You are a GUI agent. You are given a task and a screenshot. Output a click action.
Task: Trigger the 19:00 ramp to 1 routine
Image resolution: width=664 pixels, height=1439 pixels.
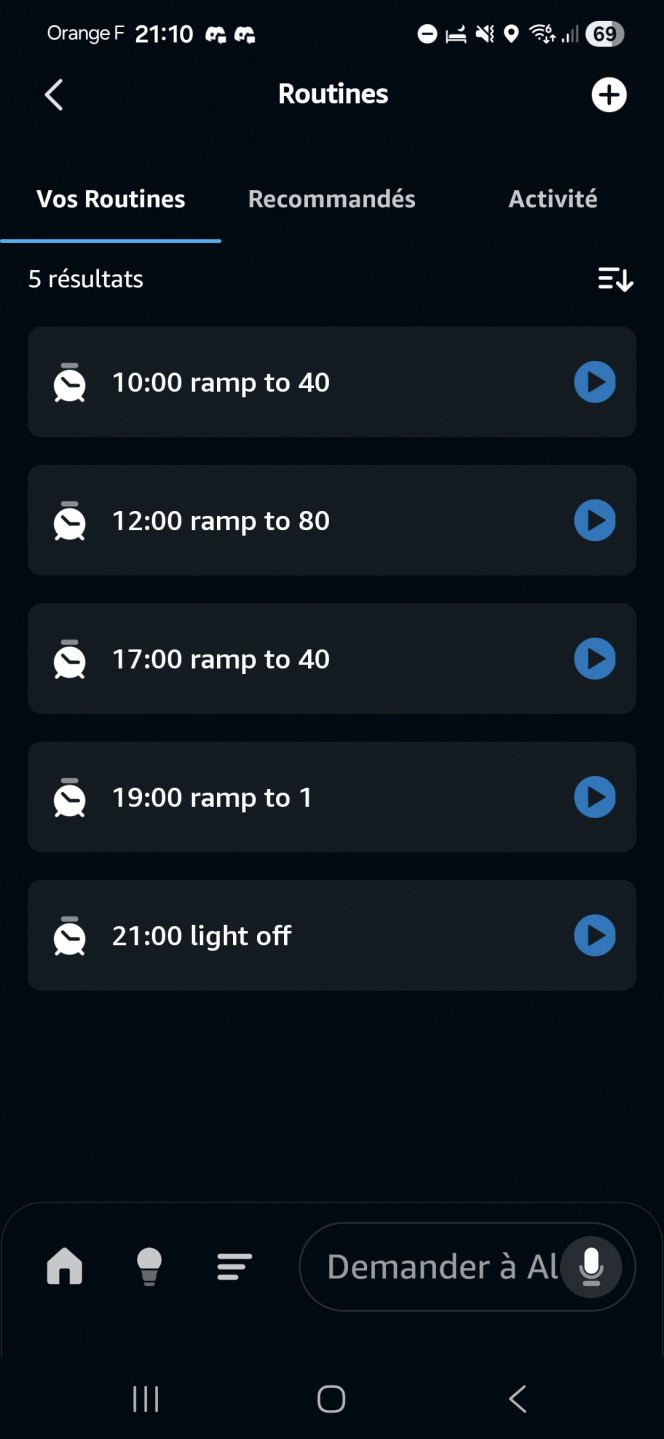pos(594,797)
